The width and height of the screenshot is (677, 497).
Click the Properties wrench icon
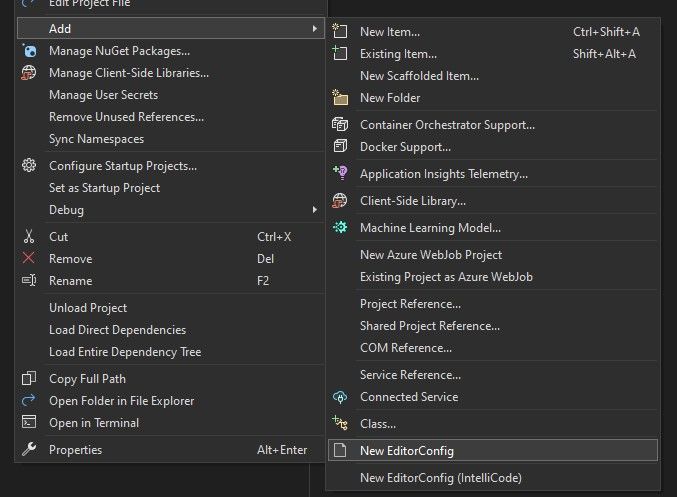coord(29,449)
